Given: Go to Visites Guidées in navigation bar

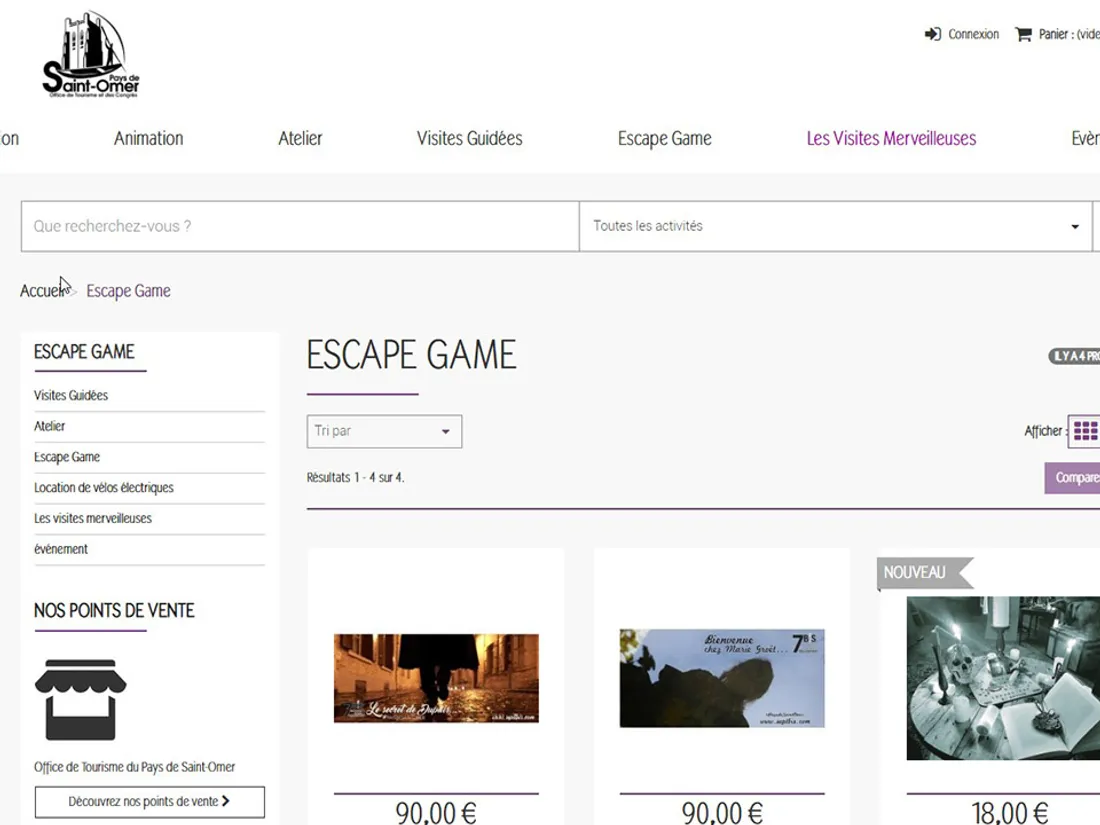Looking at the screenshot, I should (x=469, y=139).
